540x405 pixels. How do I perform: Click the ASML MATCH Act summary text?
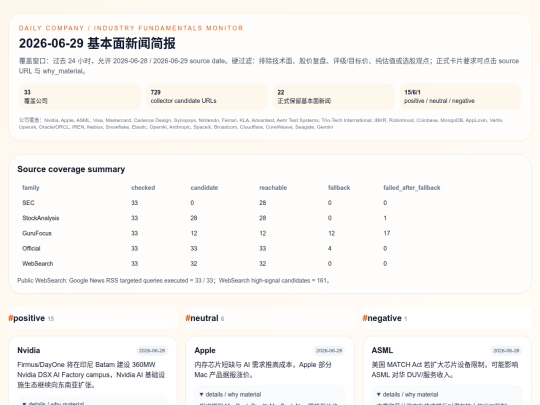point(445,370)
